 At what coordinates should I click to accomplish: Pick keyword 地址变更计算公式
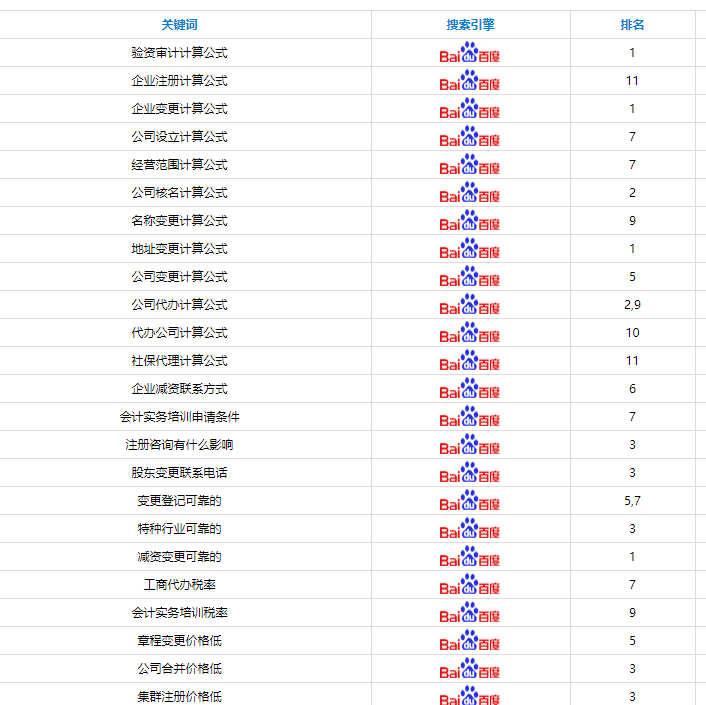[x=179, y=249]
